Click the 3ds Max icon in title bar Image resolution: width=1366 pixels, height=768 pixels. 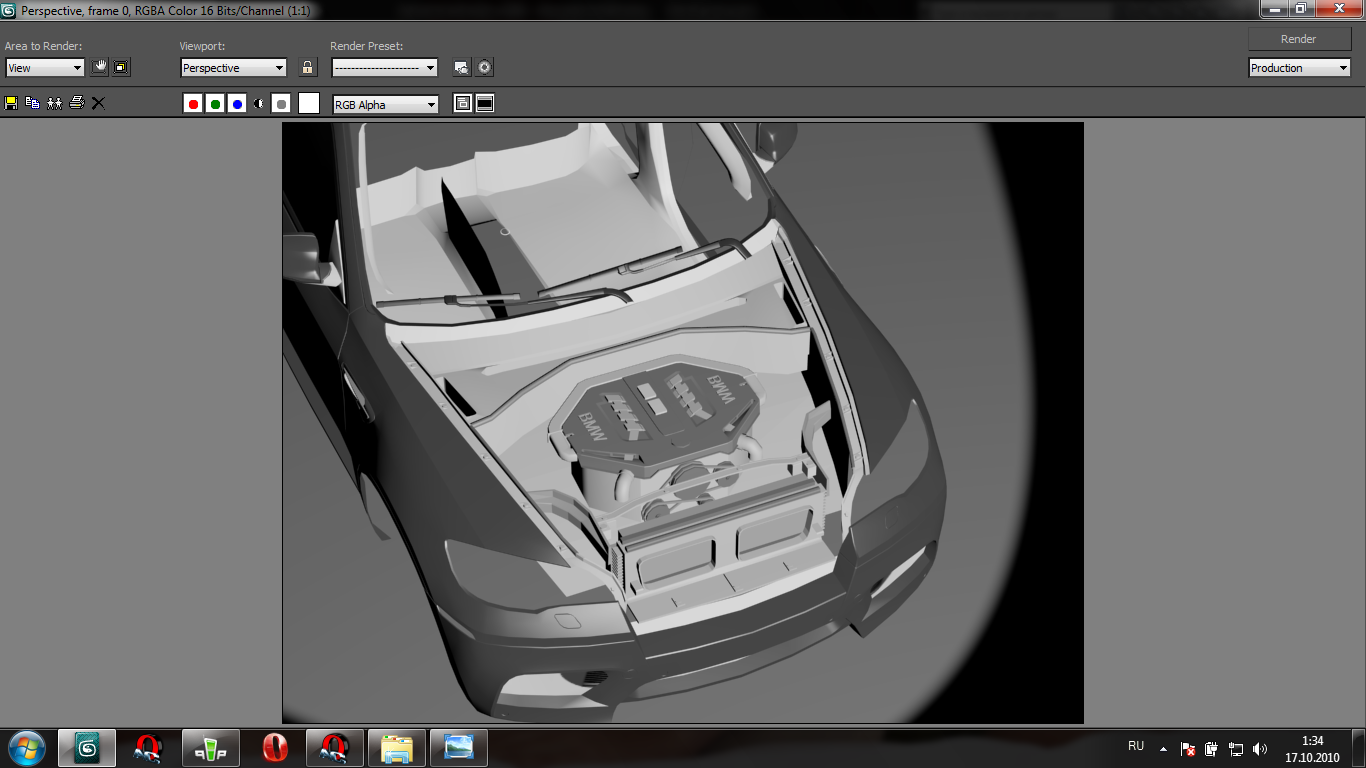[9, 9]
